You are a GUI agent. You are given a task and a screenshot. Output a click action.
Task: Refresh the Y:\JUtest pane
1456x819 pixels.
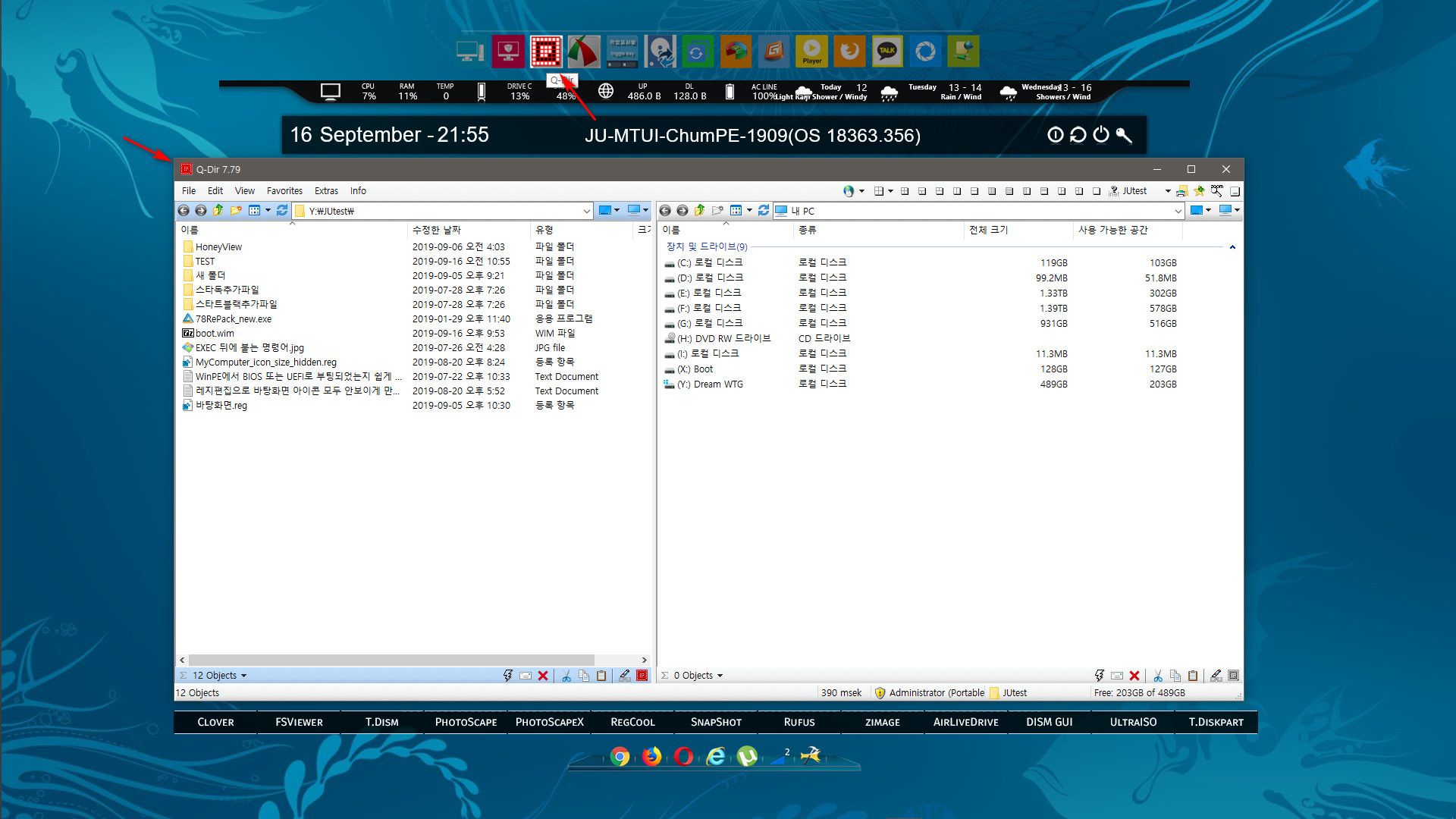click(x=282, y=210)
